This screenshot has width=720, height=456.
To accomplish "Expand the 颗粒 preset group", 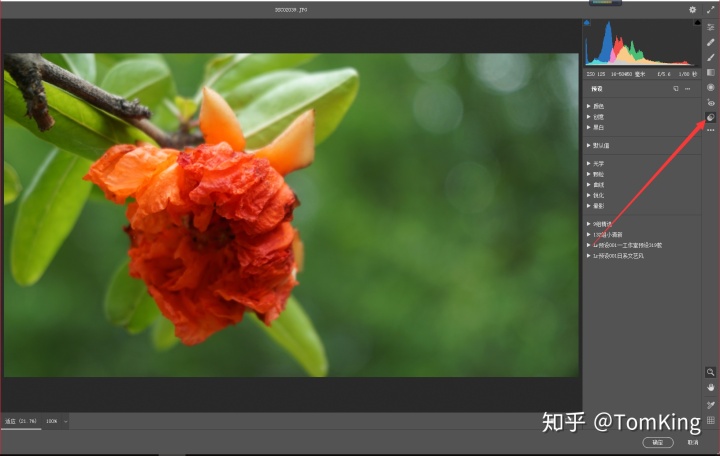I will pyautogui.click(x=595, y=174).
